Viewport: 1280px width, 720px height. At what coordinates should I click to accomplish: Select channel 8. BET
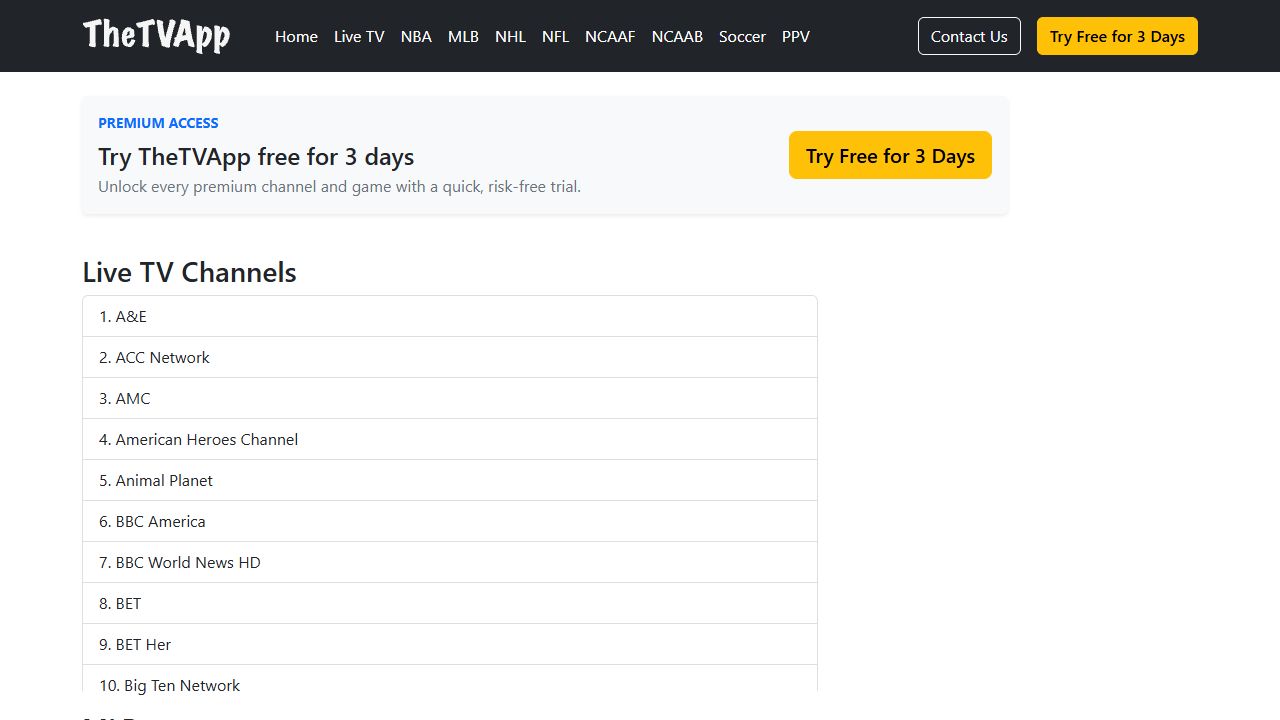450,603
